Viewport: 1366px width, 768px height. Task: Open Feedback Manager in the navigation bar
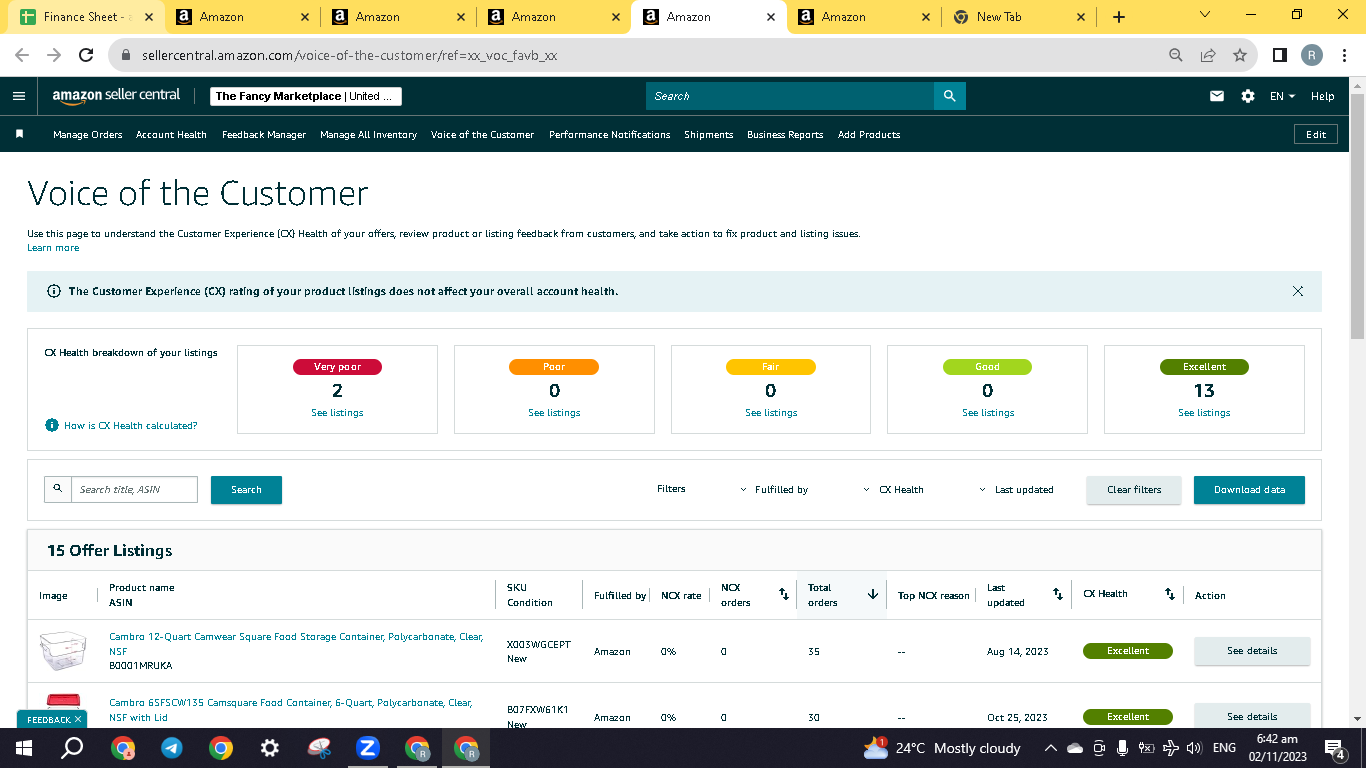point(264,134)
